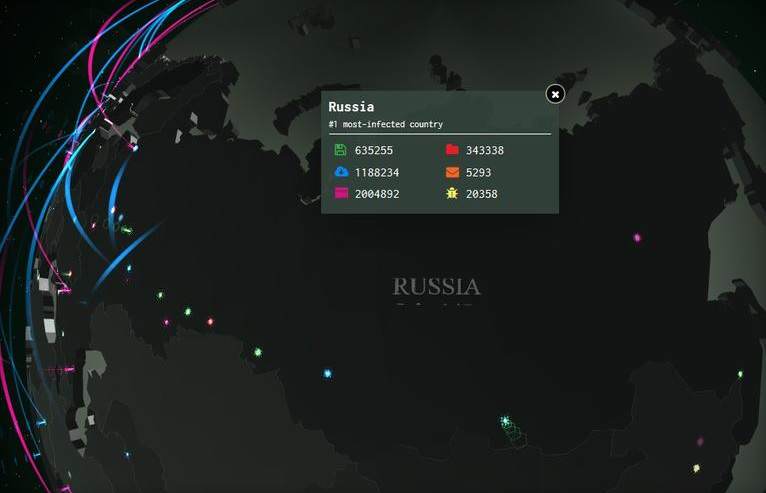Select the RUSSIA label on the map
Screen dimensions: 766x493
tap(436, 287)
